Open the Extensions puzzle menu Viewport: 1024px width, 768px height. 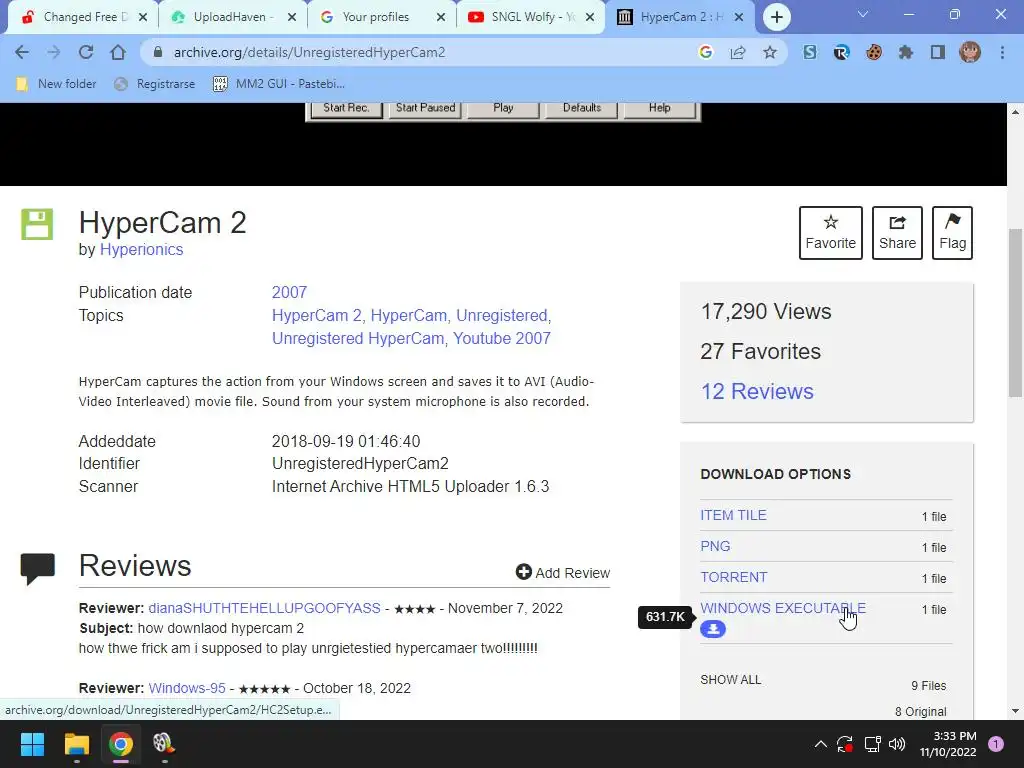tap(906, 52)
